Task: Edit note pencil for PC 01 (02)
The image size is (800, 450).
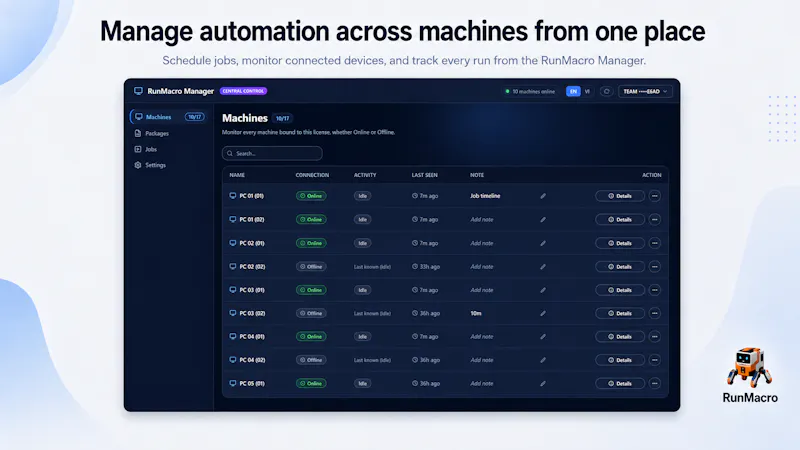Action: [543, 219]
